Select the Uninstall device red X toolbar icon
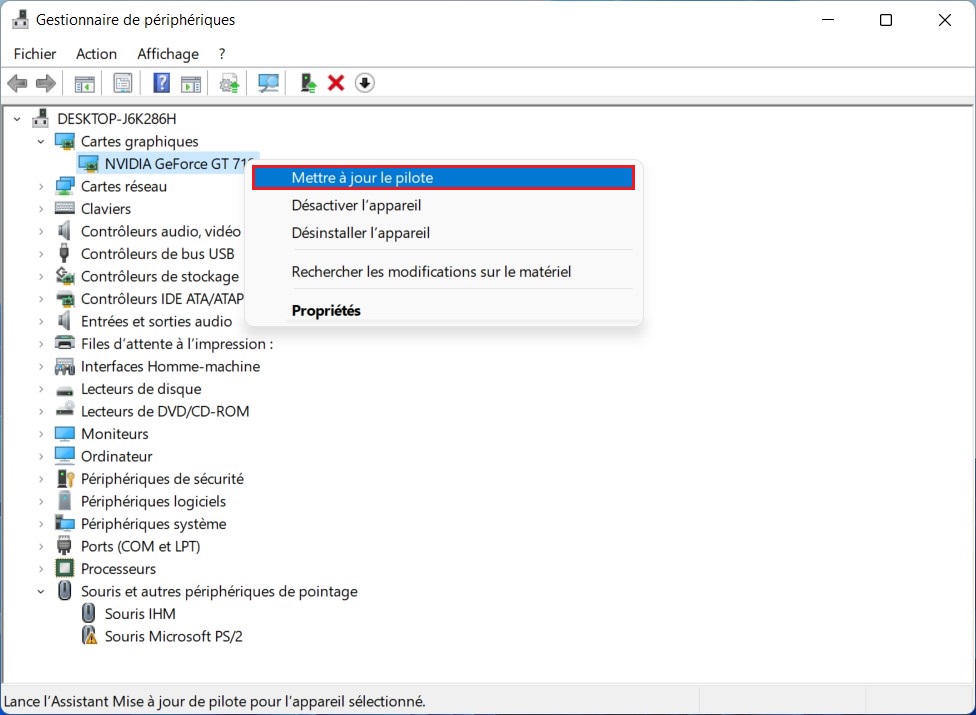976x715 pixels. pyautogui.click(x=334, y=82)
